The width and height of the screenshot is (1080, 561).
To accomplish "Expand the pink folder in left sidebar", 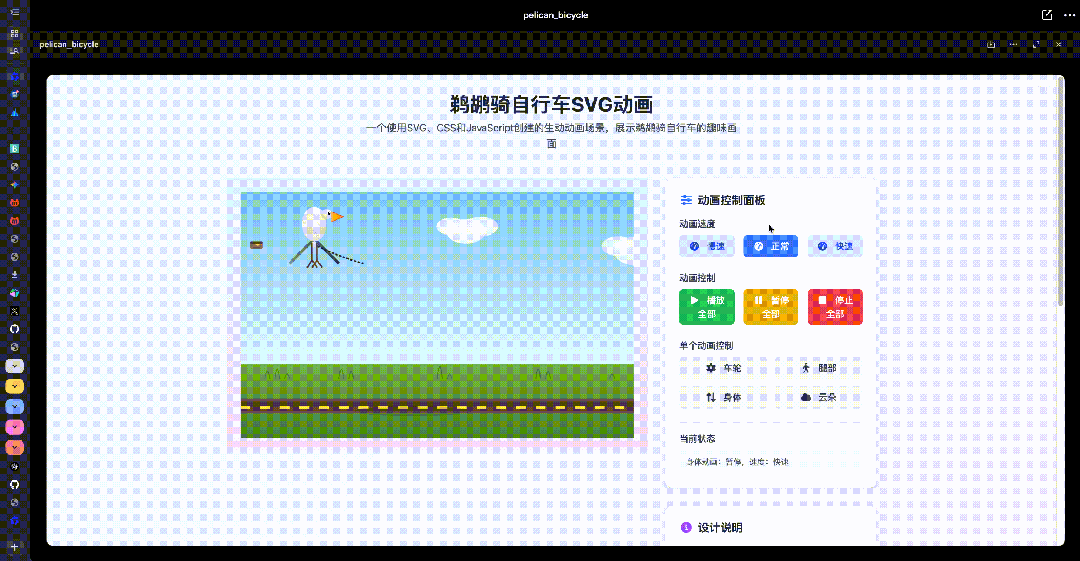I will pos(14,427).
